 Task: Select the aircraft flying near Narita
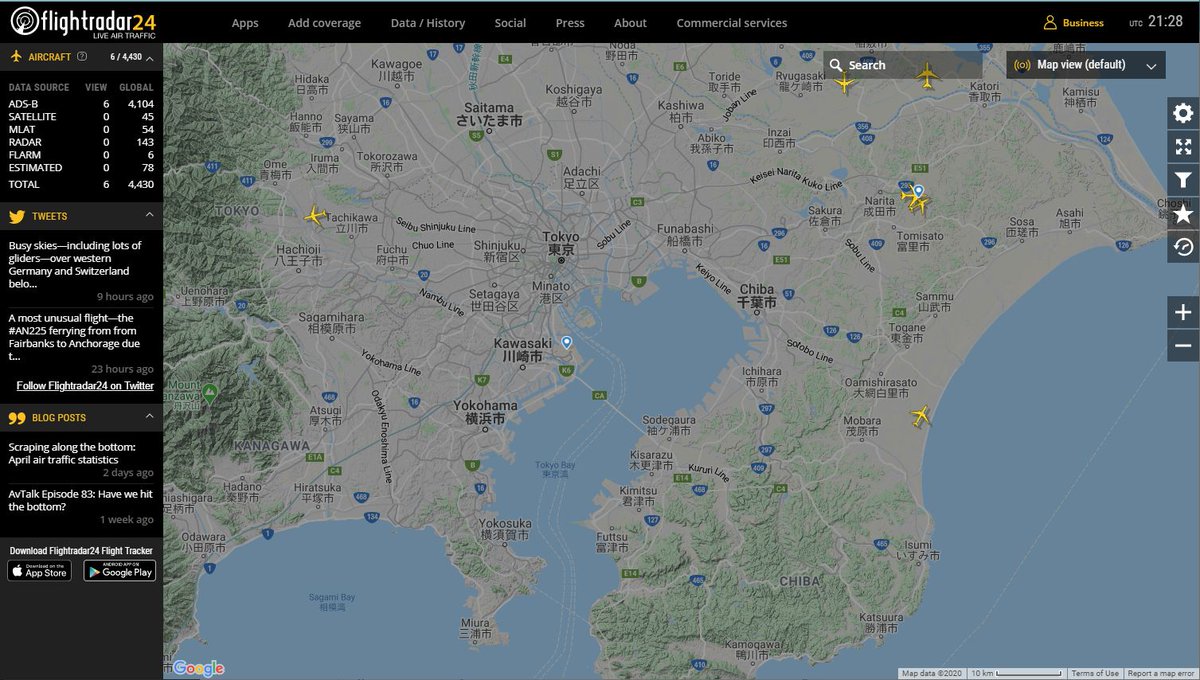coord(918,203)
